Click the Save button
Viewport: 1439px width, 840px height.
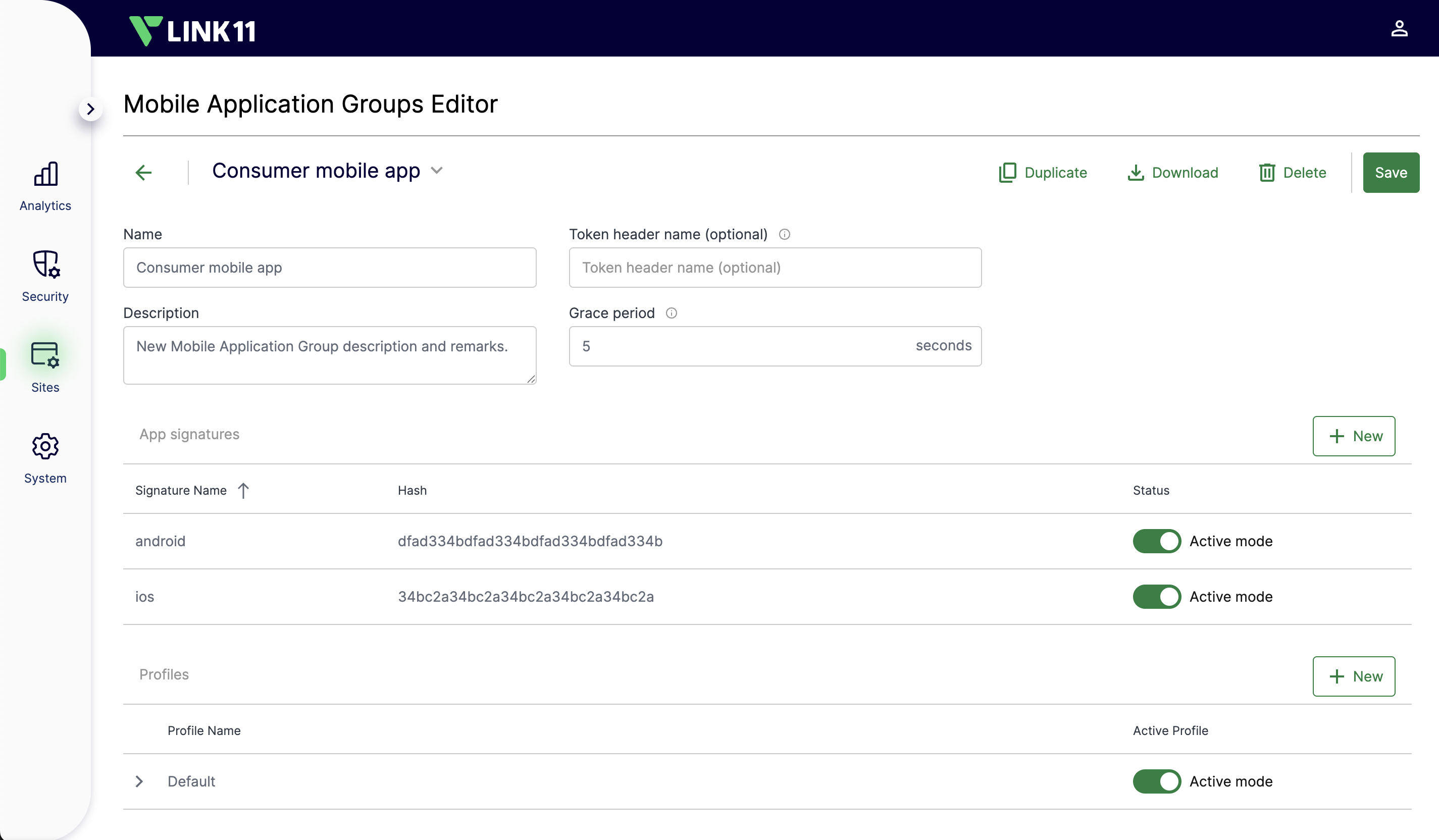click(x=1391, y=173)
